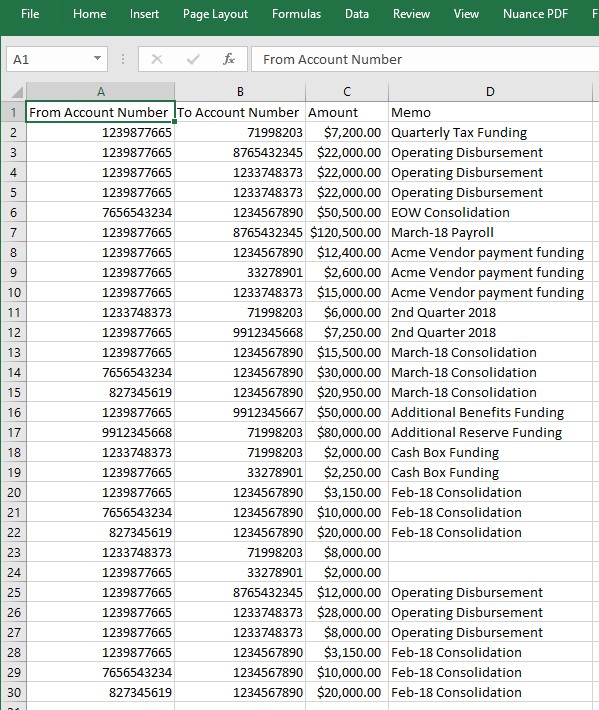This screenshot has width=599, height=710.
Task: Click the 827345619 cell in row 15
Action: pos(101,393)
